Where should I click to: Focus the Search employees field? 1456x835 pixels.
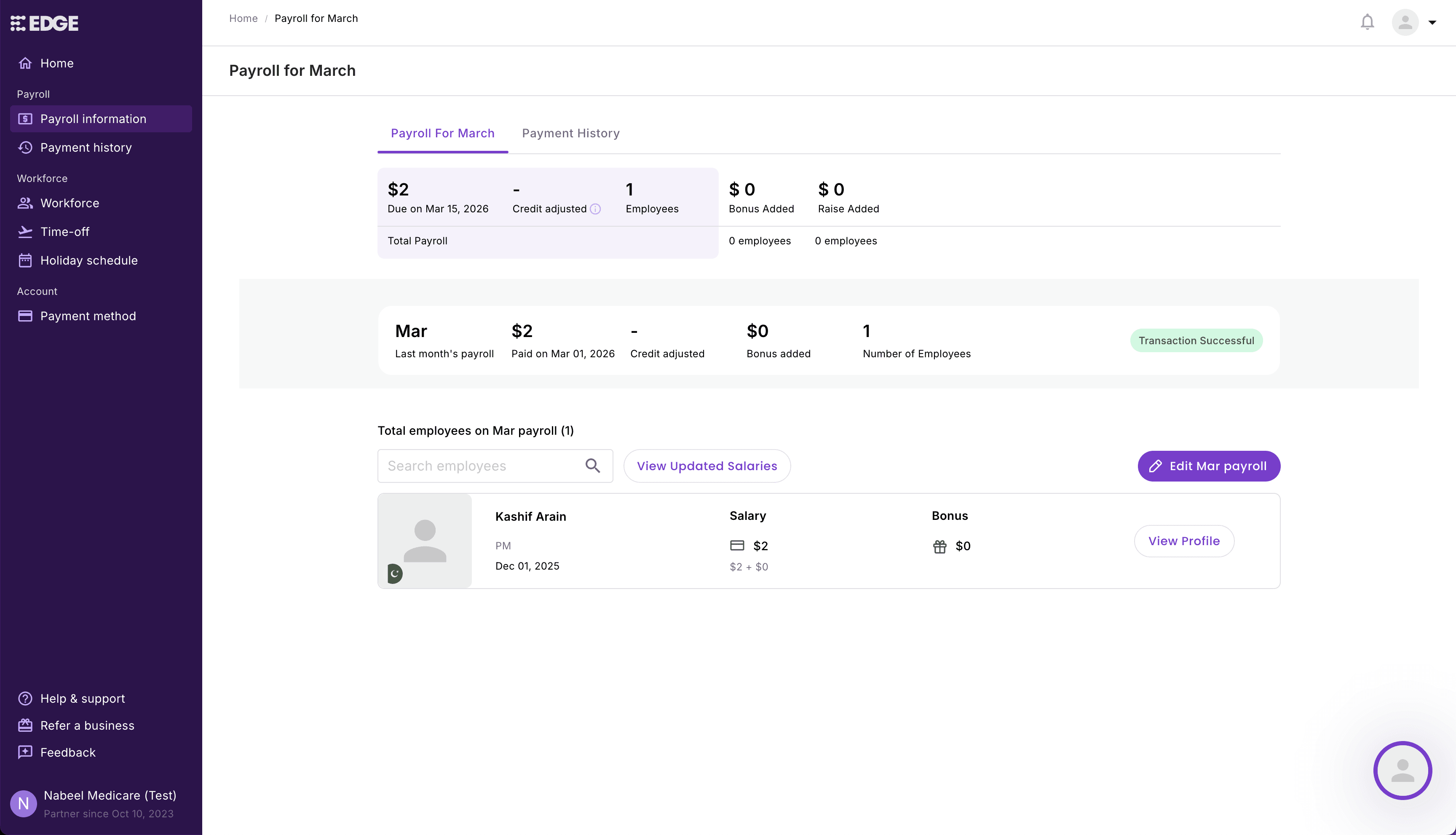[482, 466]
